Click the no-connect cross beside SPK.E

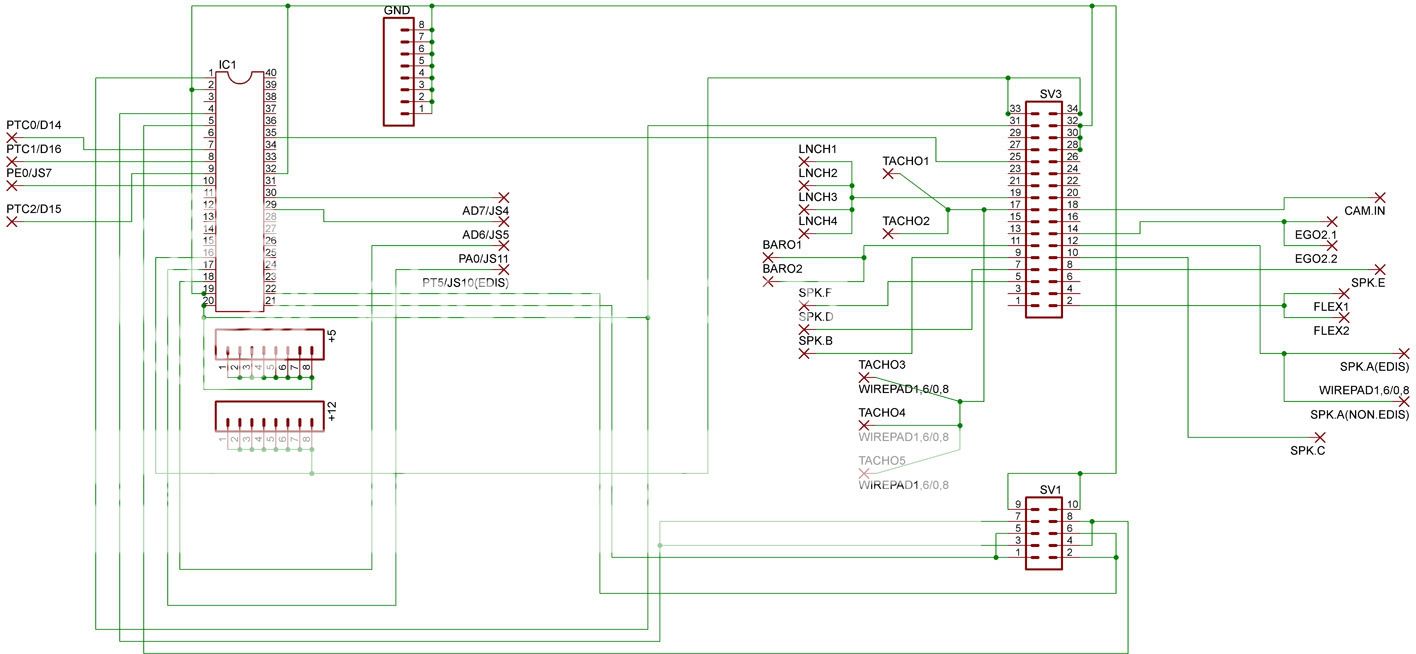[1379, 268]
